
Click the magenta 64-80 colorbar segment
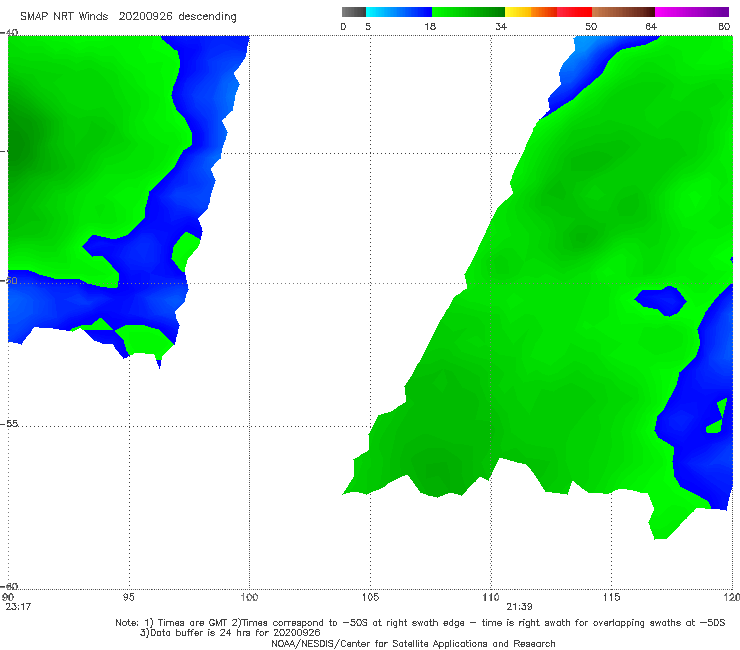pos(692,12)
